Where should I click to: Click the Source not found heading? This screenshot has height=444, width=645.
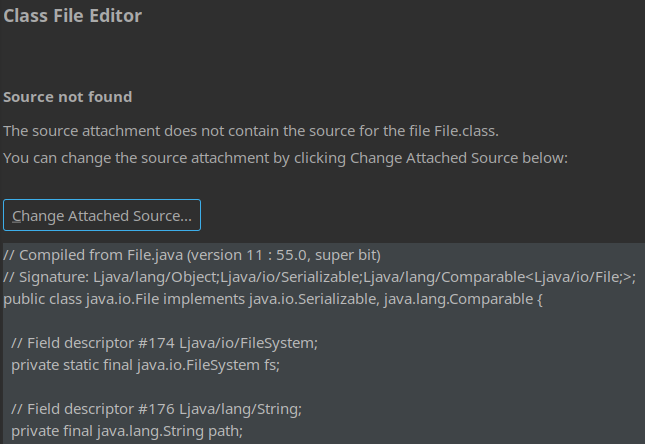68,98
